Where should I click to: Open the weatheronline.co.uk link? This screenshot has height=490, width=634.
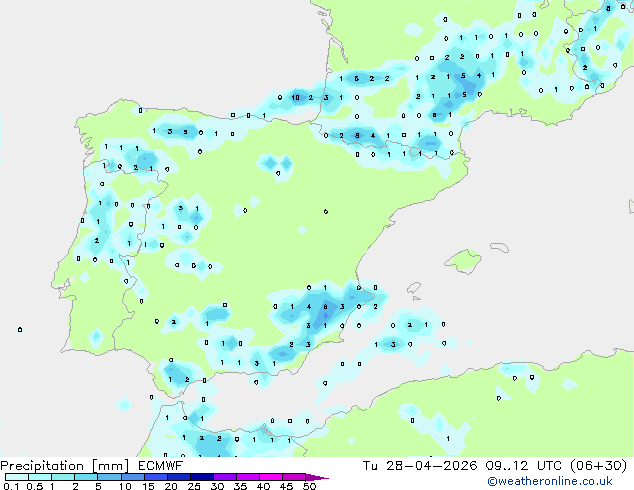(550, 481)
